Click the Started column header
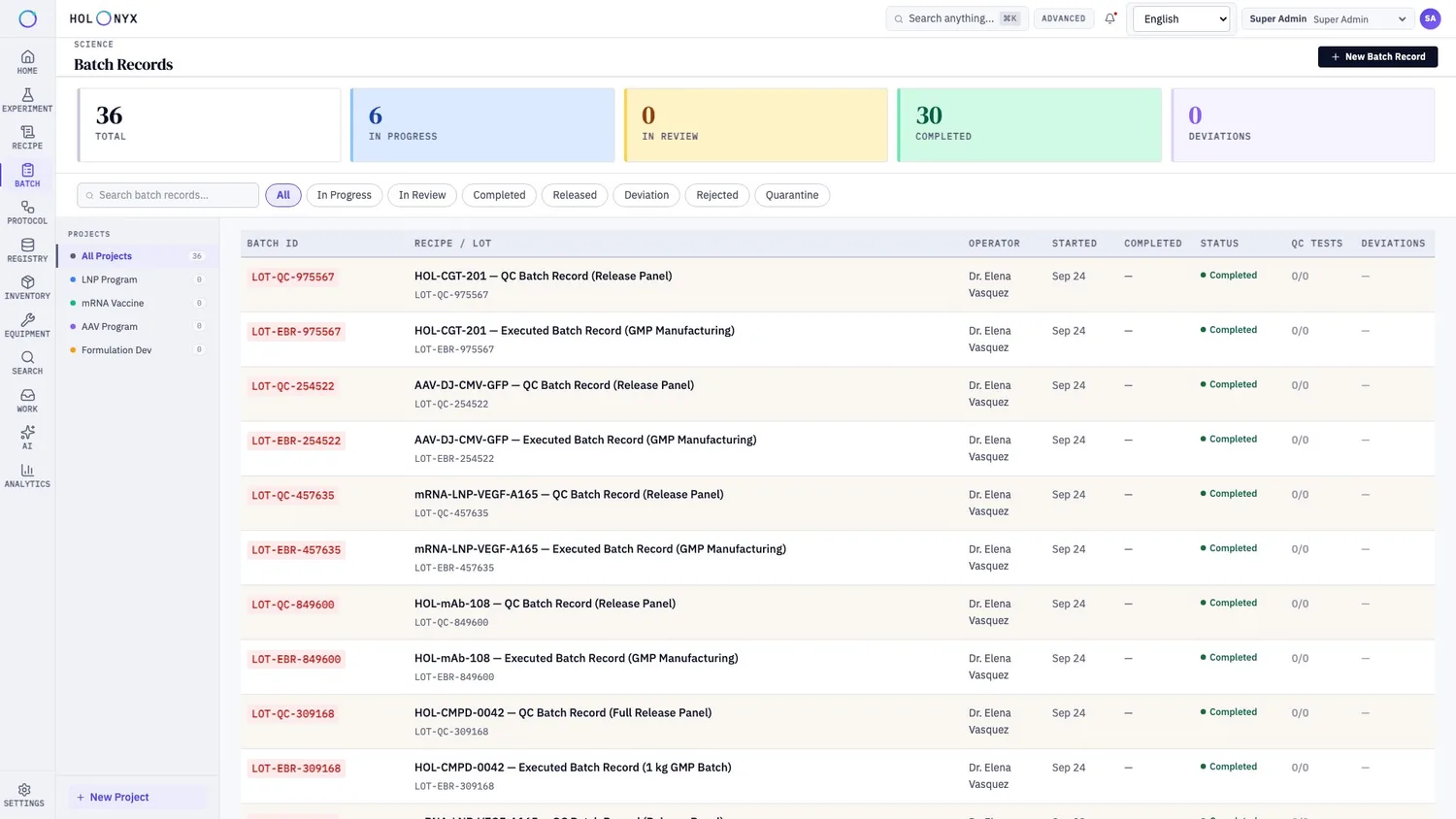The width and height of the screenshot is (1456, 819). (x=1075, y=244)
